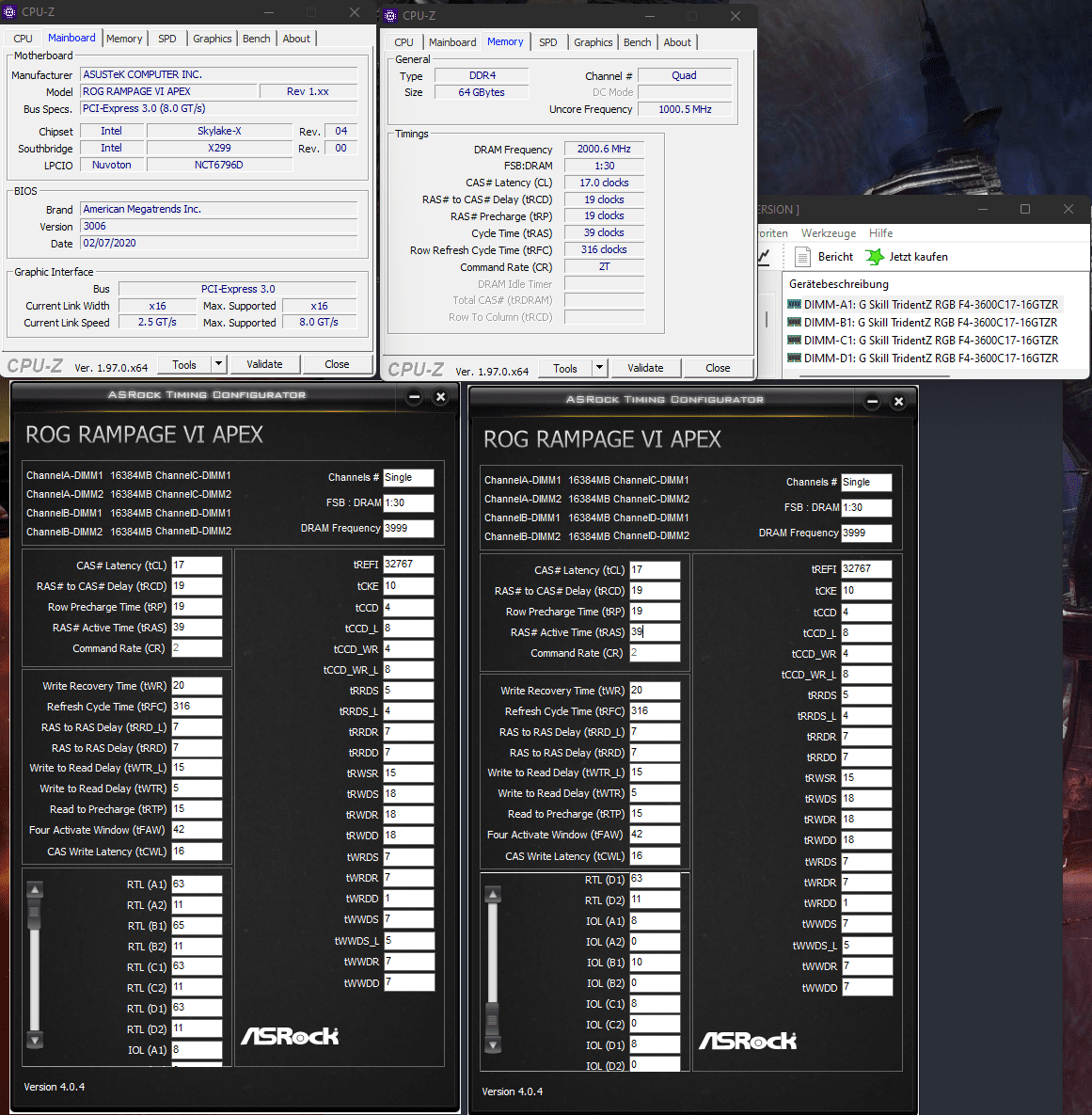The height and width of the screenshot is (1115, 1092).
Task: Open Bench tab in right CPU-Z window
Action: (x=637, y=42)
